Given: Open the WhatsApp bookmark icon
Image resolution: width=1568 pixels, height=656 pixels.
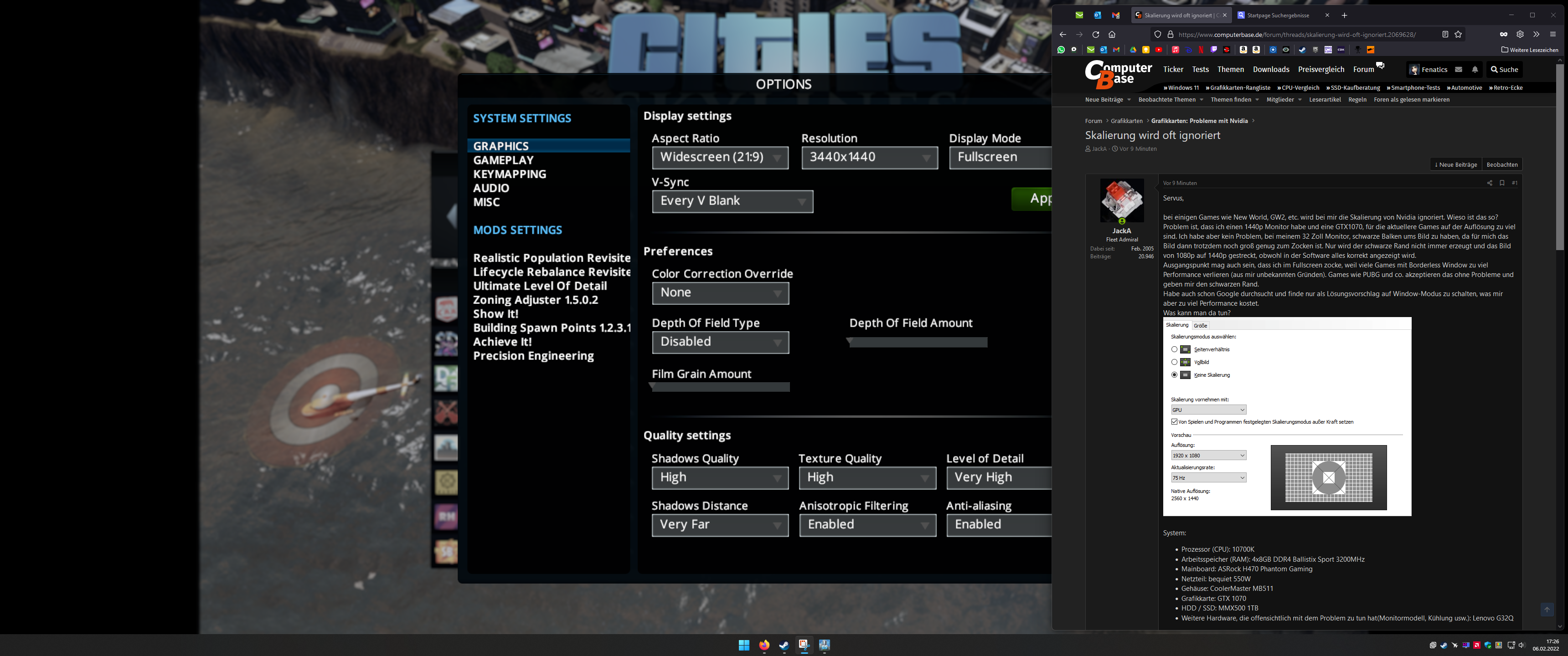Looking at the screenshot, I should click(1061, 50).
